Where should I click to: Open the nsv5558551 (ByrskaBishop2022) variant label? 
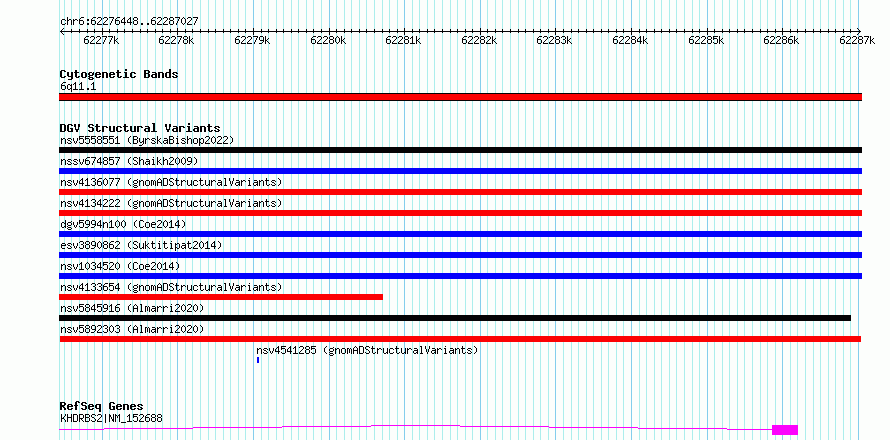click(147, 140)
